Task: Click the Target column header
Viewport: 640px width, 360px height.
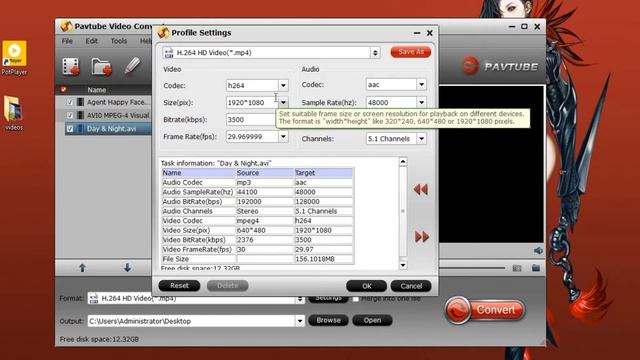Action: [x=323, y=173]
